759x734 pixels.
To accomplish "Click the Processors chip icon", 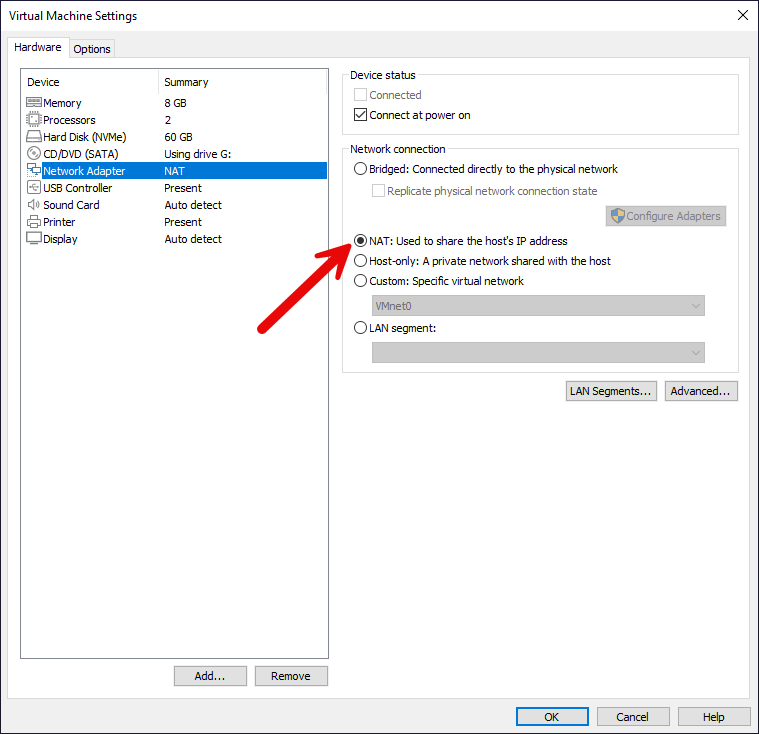I will tap(33, 120).
